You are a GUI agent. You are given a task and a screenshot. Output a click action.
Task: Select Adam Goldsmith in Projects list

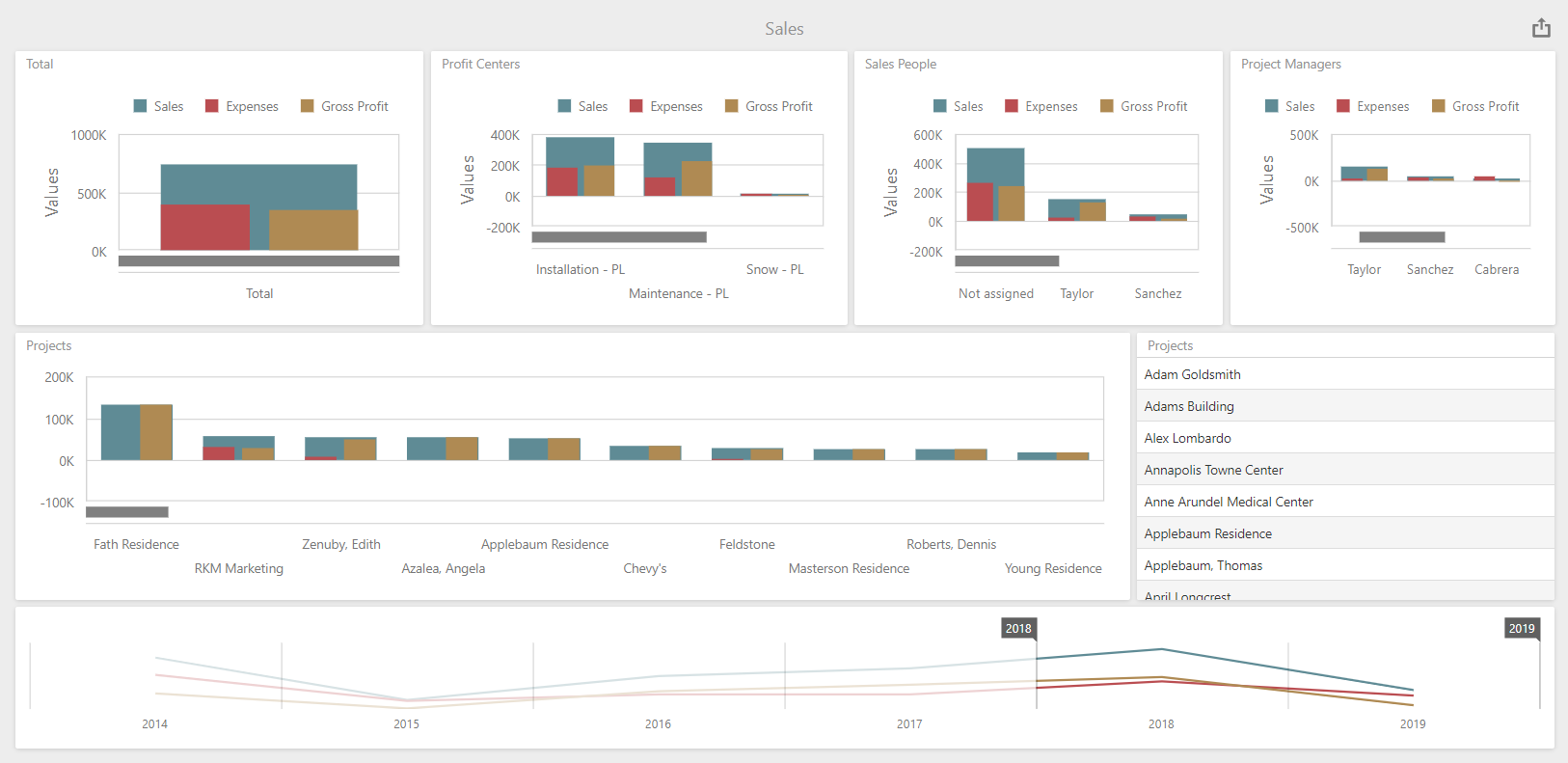[x=1345, y=374]
